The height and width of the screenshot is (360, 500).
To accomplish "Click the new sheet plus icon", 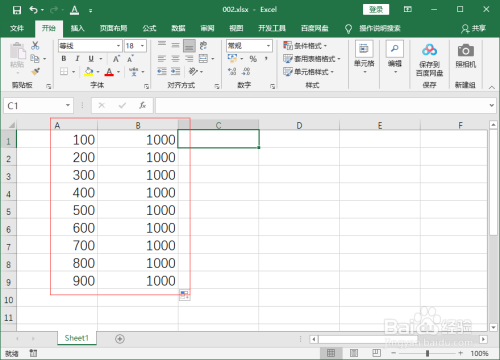I will [x=120, y=339].
